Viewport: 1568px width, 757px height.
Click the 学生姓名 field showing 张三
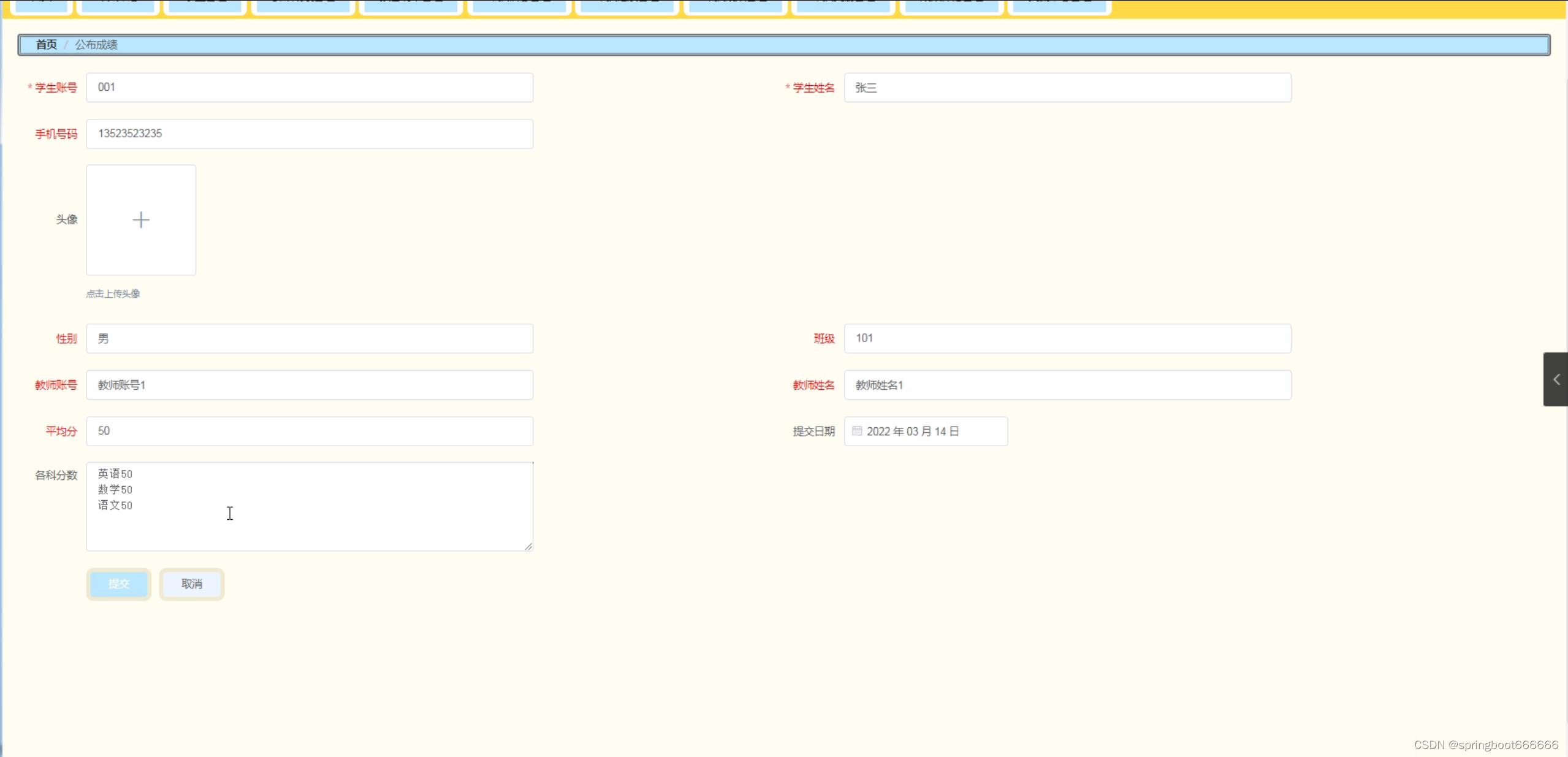[x=1067, y=88]
